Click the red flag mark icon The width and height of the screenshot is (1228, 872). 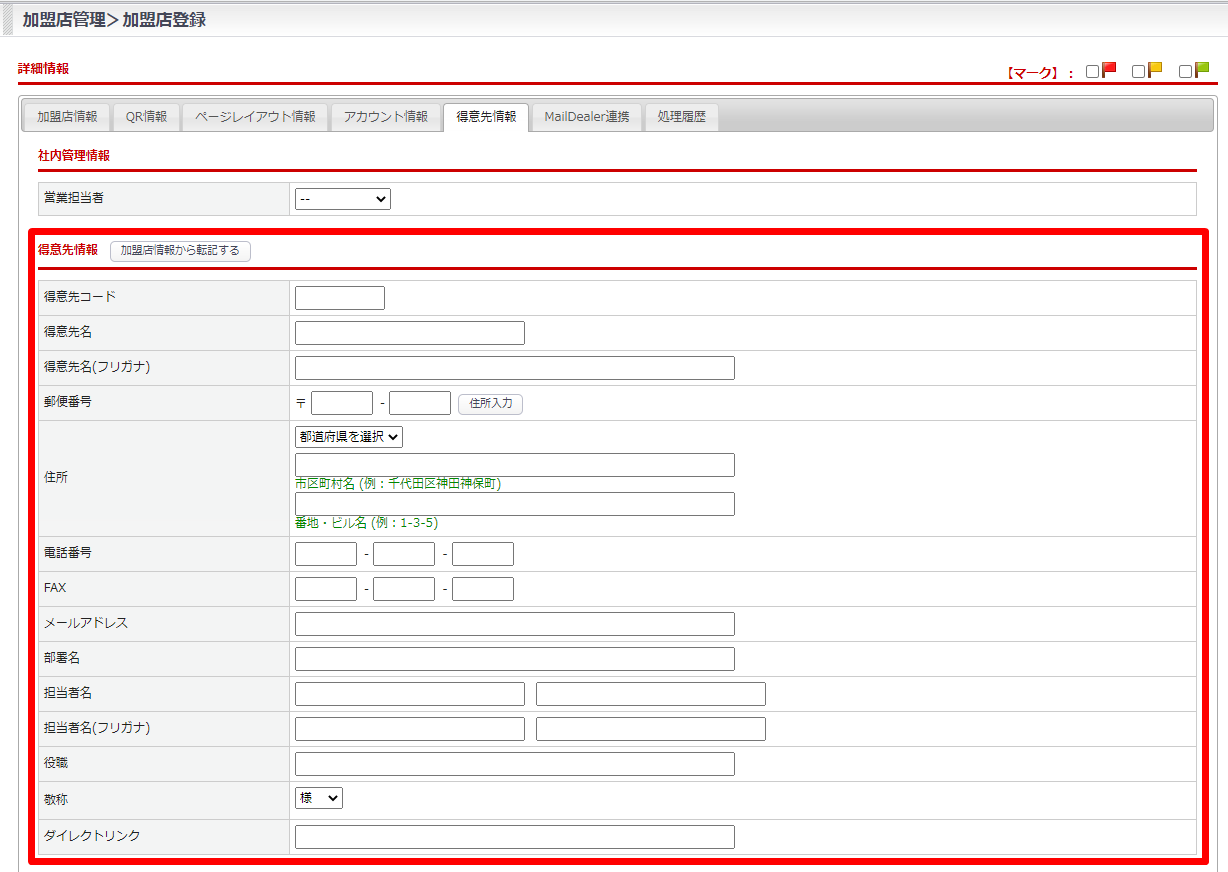click(1108, 70)
